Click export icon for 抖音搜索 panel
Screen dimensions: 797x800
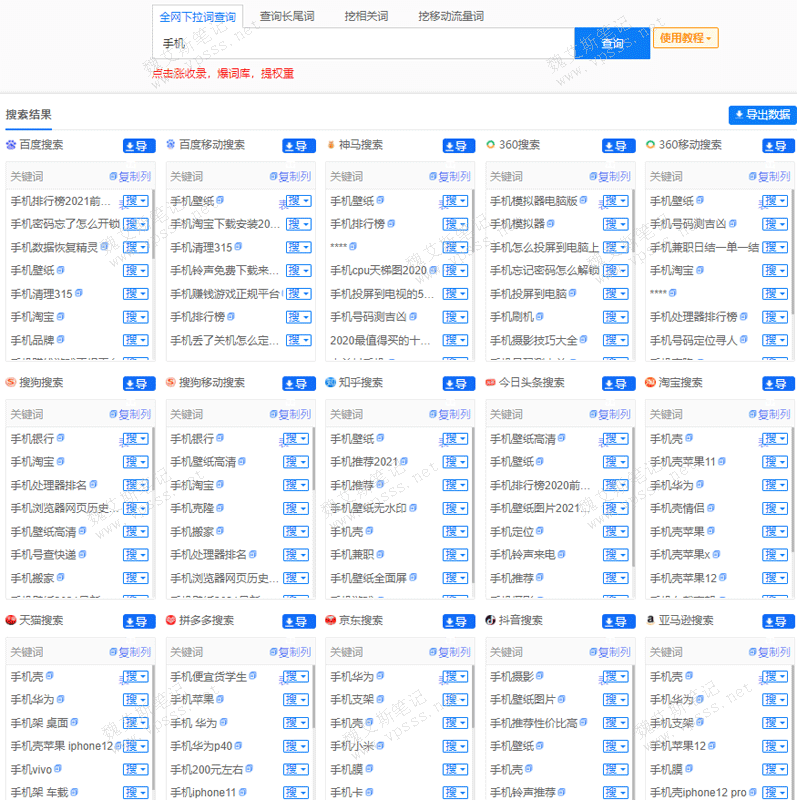coord(619,622)
